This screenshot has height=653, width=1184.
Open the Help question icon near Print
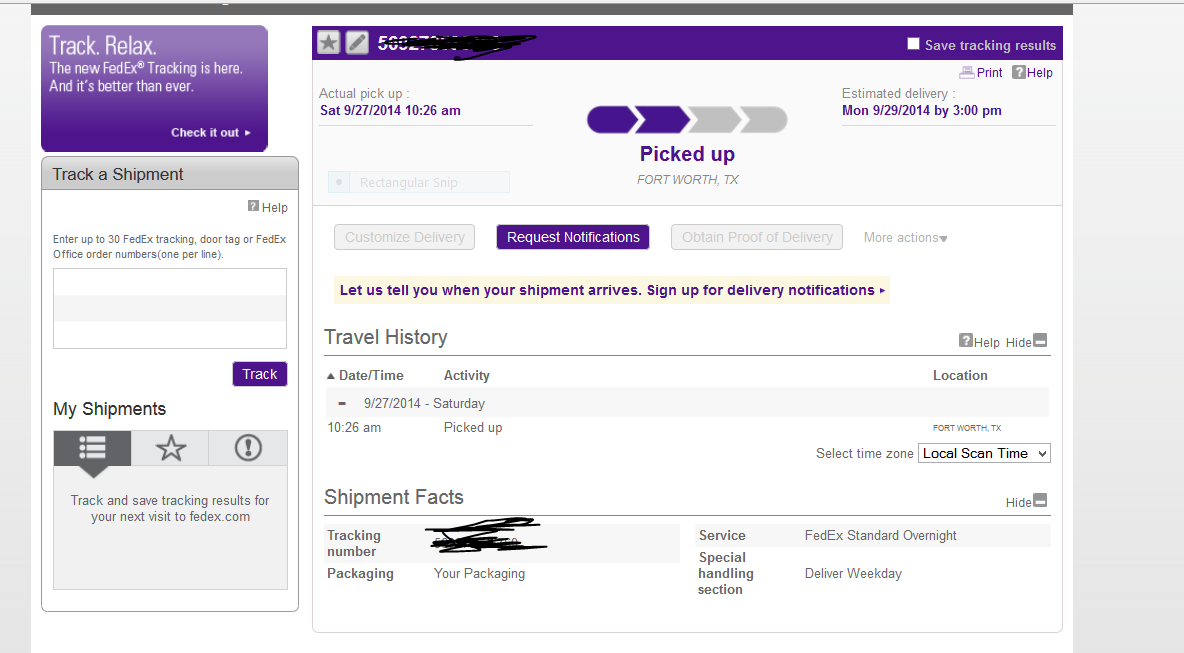click(1019, 72)
